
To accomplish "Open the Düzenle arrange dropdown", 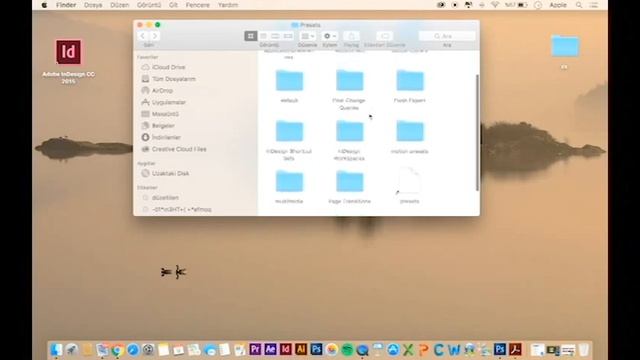I will click(307, 36).
